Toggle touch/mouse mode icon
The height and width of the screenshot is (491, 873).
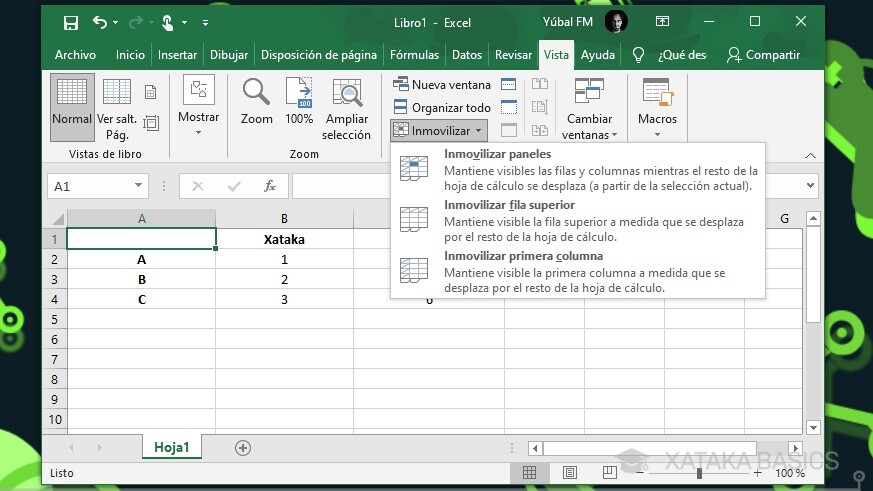click(167, 23)
